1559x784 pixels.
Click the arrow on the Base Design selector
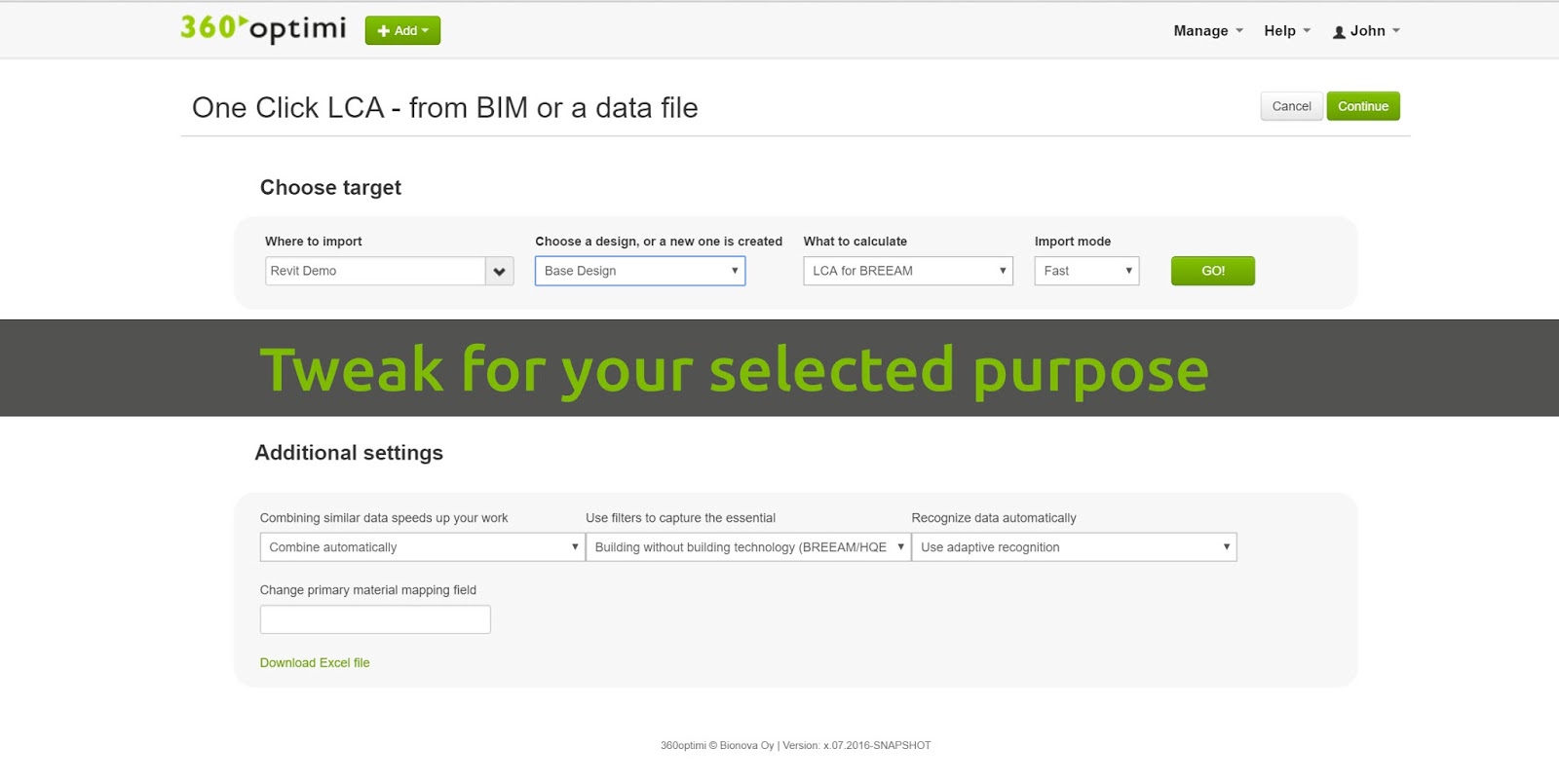(735, 271)
